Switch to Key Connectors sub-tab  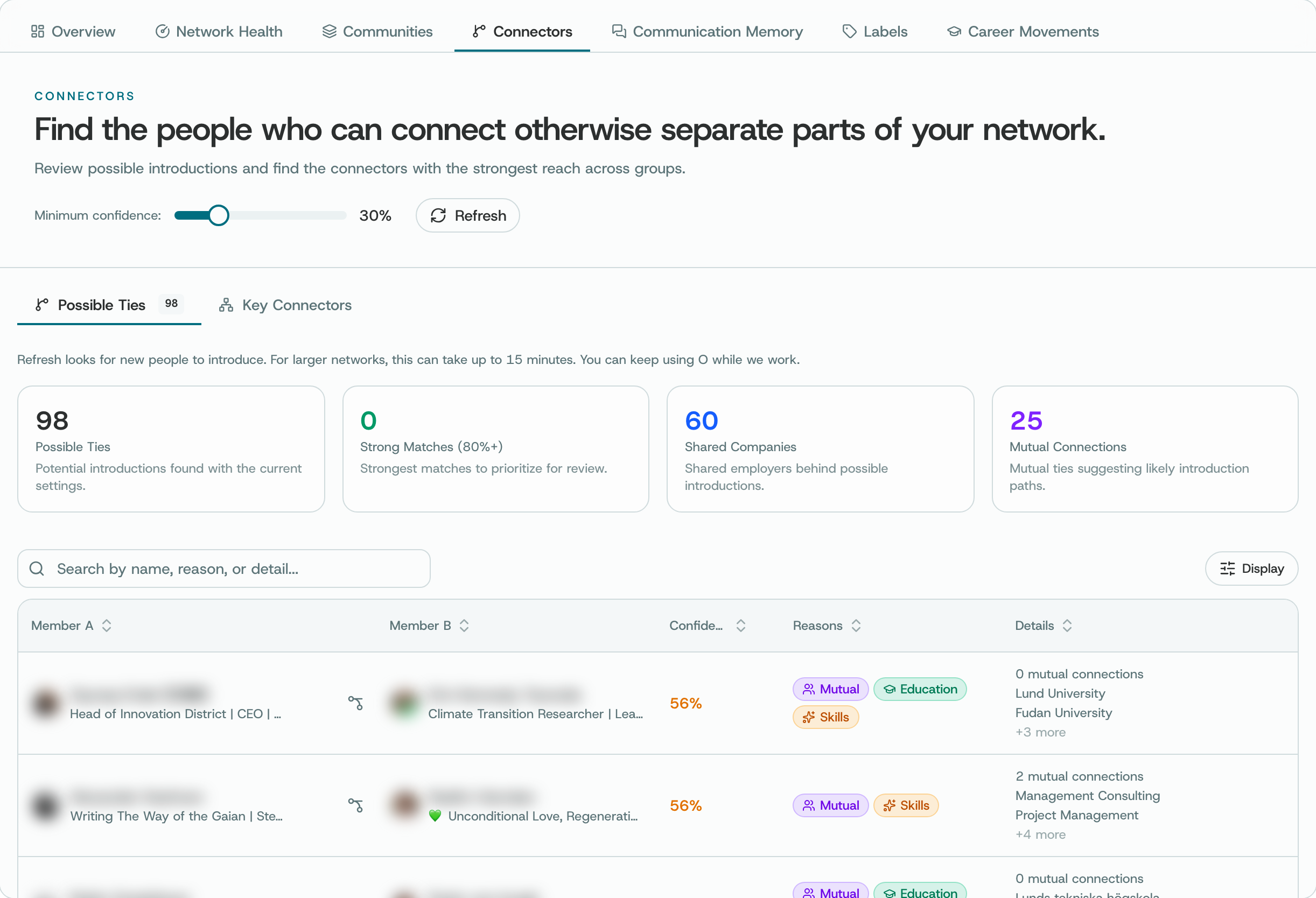pyautogui.click(x=285, y=305)
